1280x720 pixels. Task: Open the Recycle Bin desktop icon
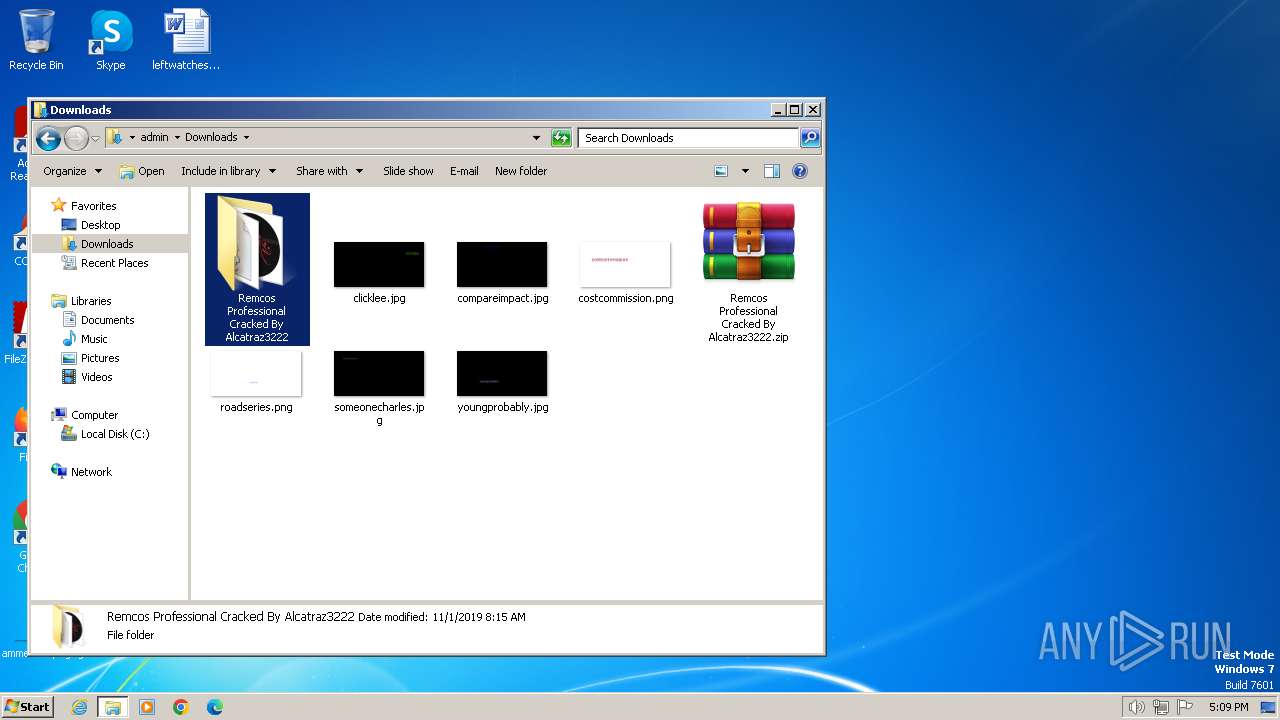coord(36,40)
